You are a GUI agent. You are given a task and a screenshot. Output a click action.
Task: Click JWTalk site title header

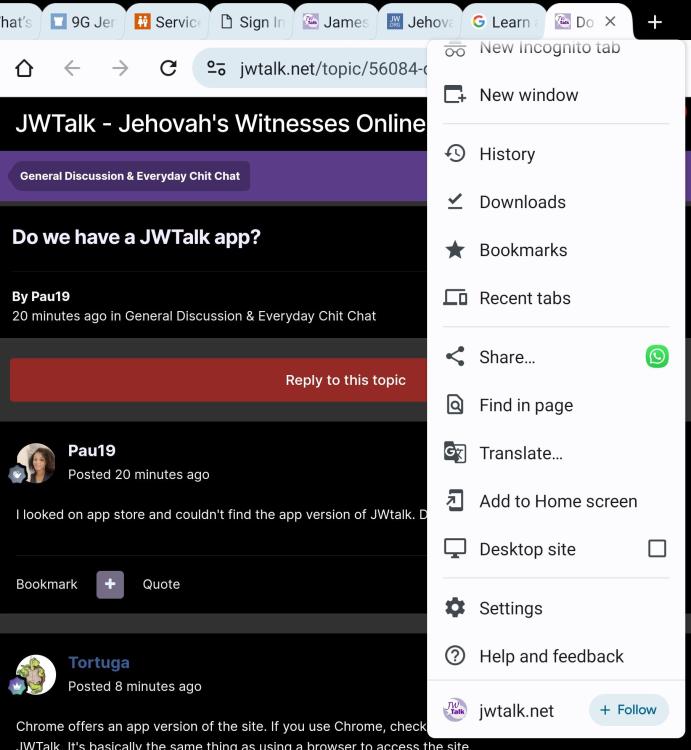pos(220,123)
